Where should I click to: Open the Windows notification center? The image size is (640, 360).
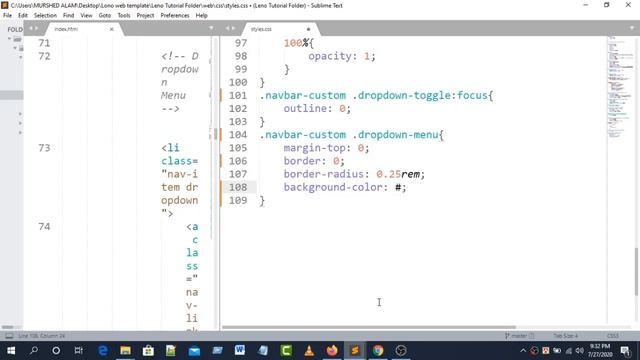(x=625, y=351)
